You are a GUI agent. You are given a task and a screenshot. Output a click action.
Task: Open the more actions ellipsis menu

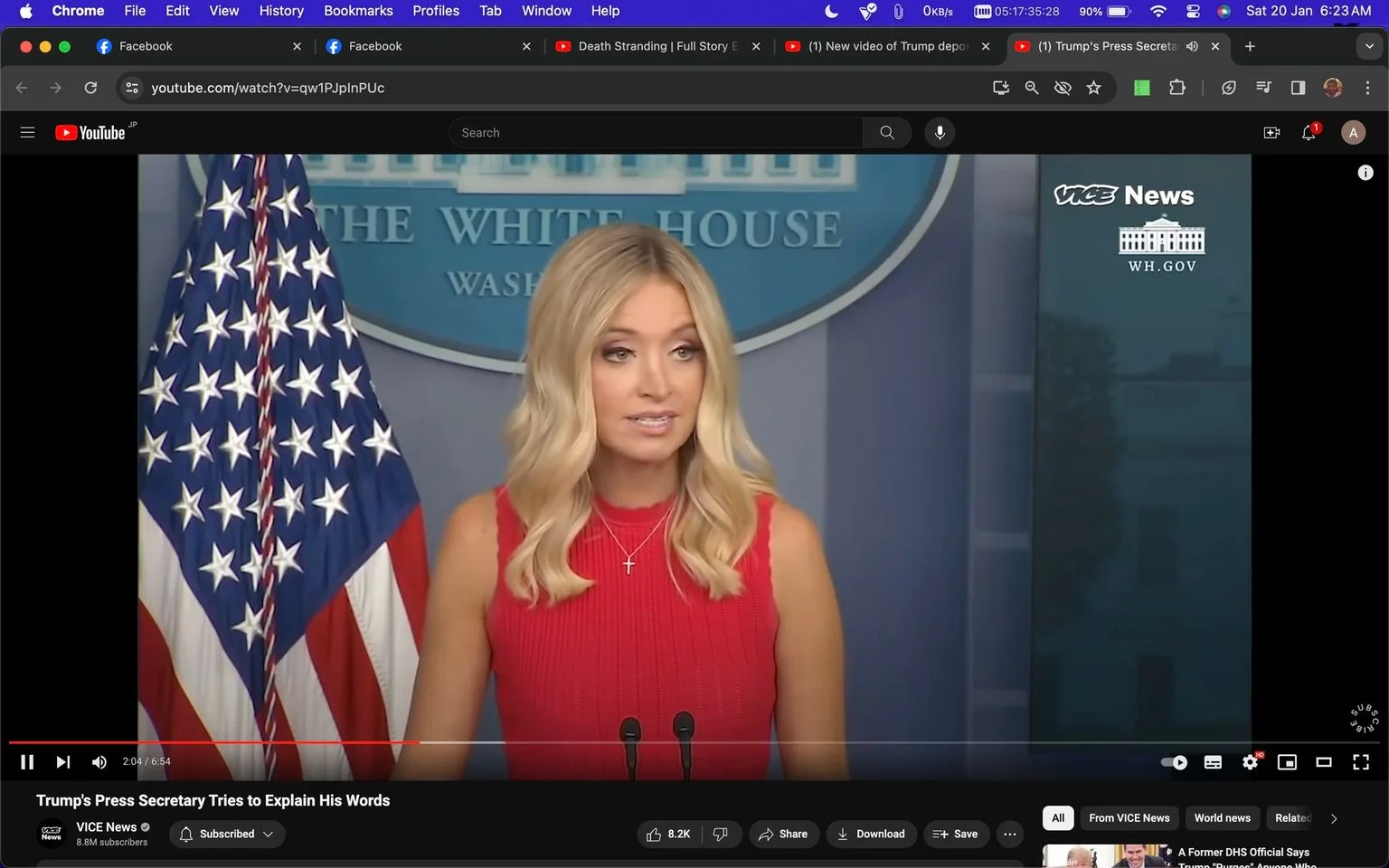(1010, 834)
